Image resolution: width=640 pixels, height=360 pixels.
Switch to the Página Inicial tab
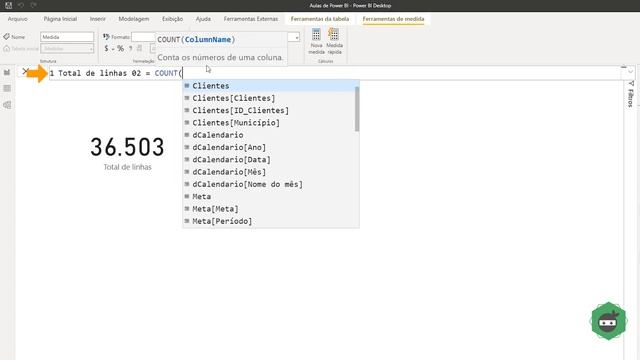click(x=60, y=19)
